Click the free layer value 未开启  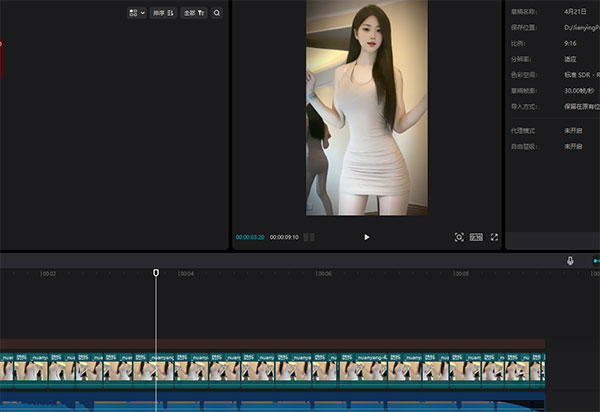(573, 147)
